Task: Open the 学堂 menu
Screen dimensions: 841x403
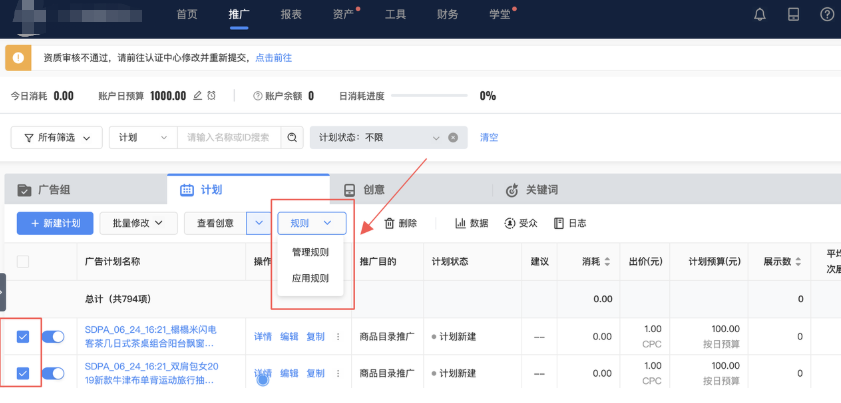Action: click(x=500, y=14)
